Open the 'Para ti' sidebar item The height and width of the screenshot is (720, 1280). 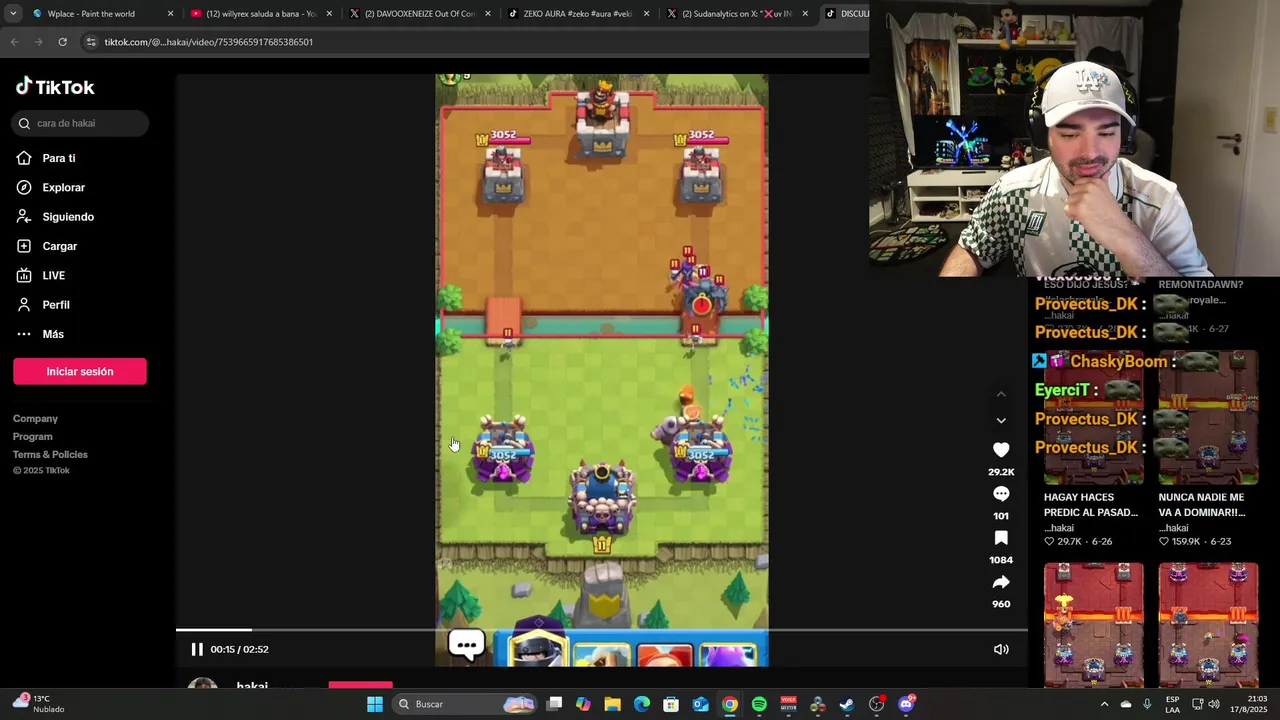tap(59, 158)
